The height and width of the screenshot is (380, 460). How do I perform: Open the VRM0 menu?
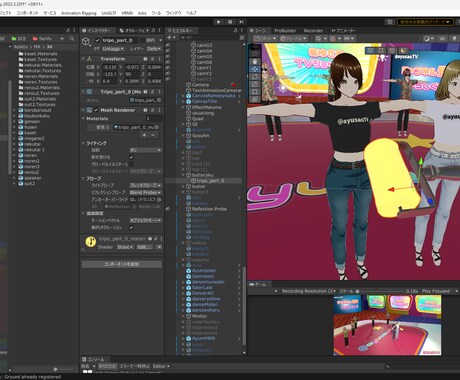(x=127, y=13)
